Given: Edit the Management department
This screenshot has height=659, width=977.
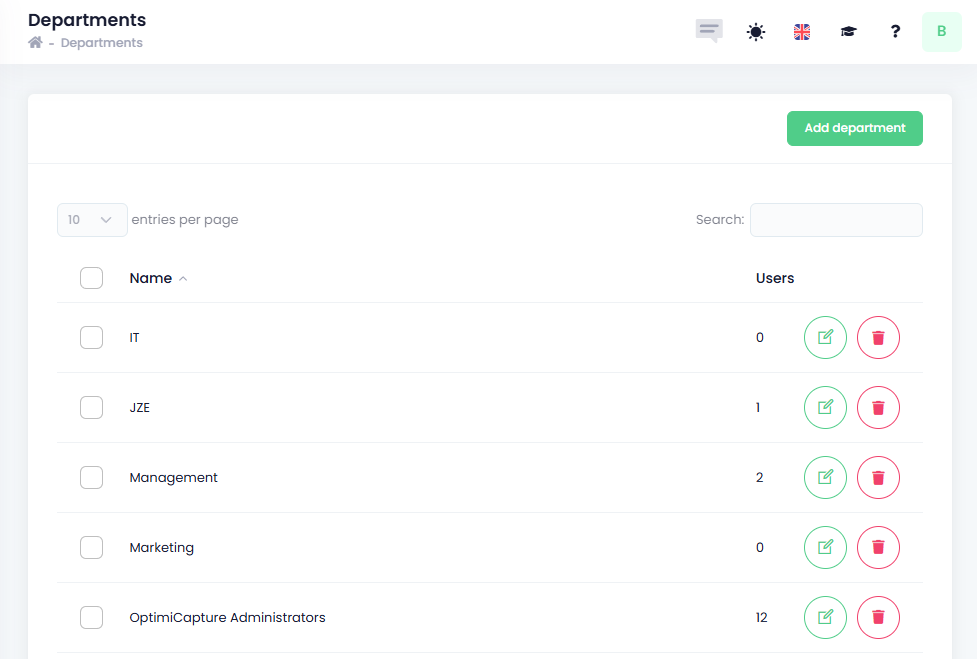Looking at the screenshot, I should pyautogui.click(x=825, y=478).
